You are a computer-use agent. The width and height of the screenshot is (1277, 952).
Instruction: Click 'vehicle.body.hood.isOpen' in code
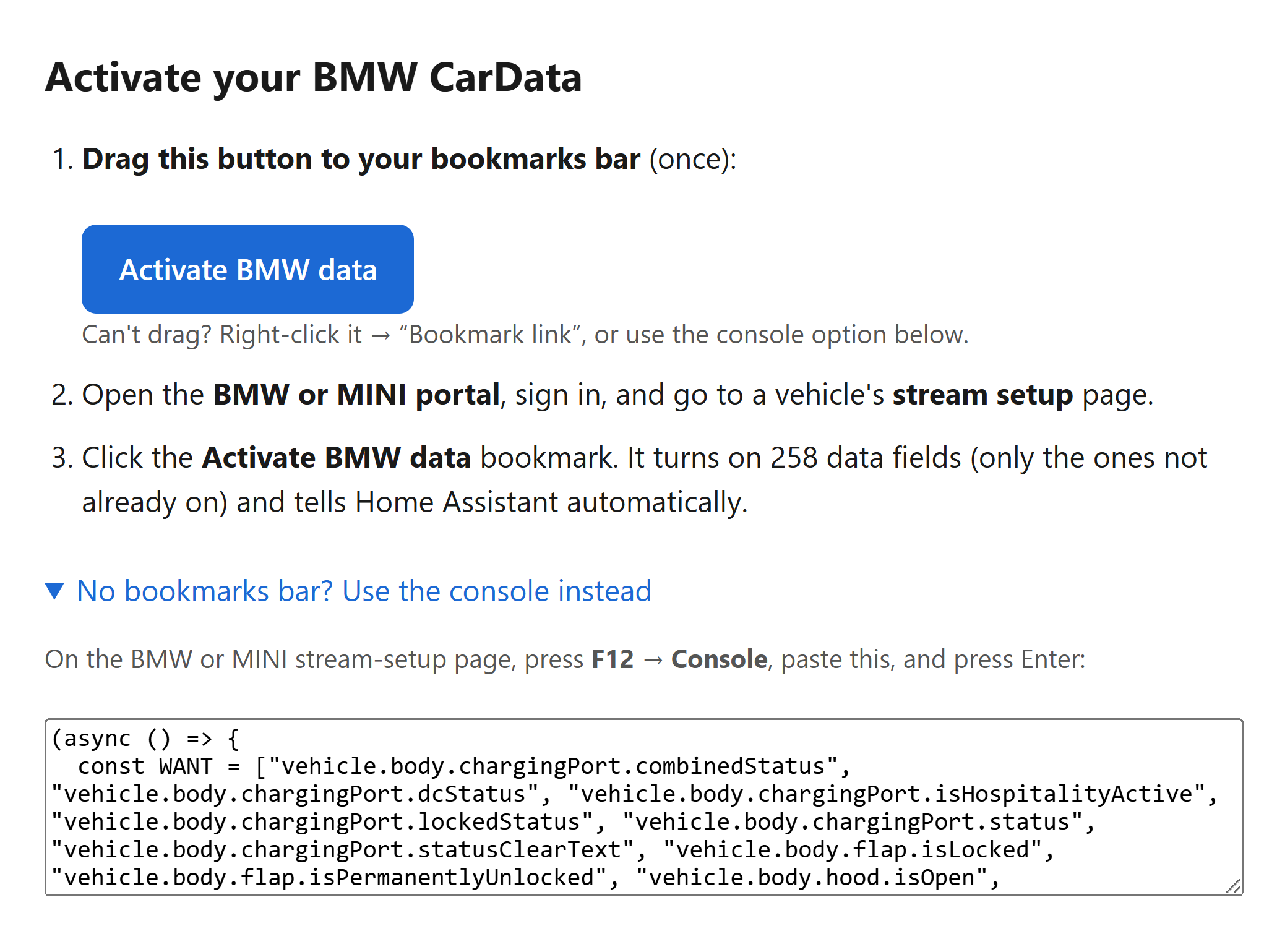[x=812, y=878]
